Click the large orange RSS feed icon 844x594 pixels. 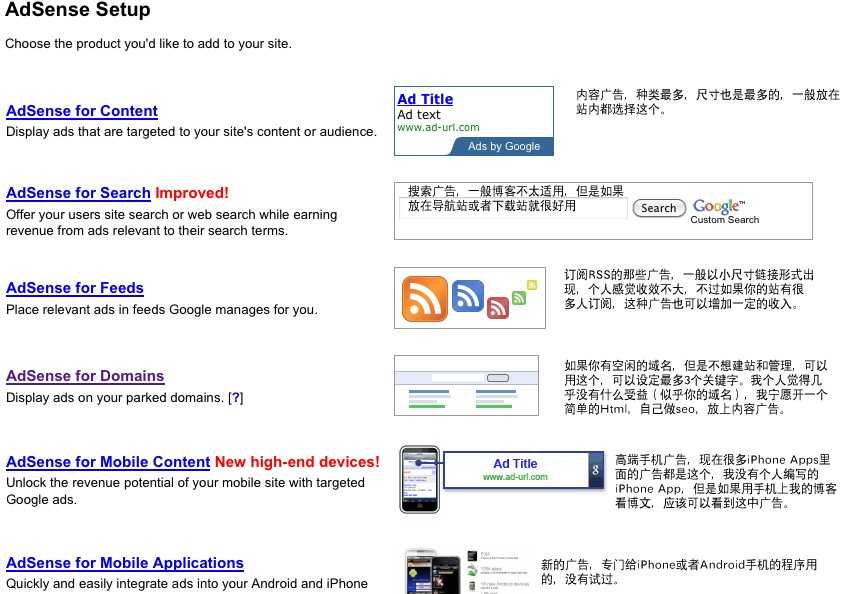(x=422, y=298)
